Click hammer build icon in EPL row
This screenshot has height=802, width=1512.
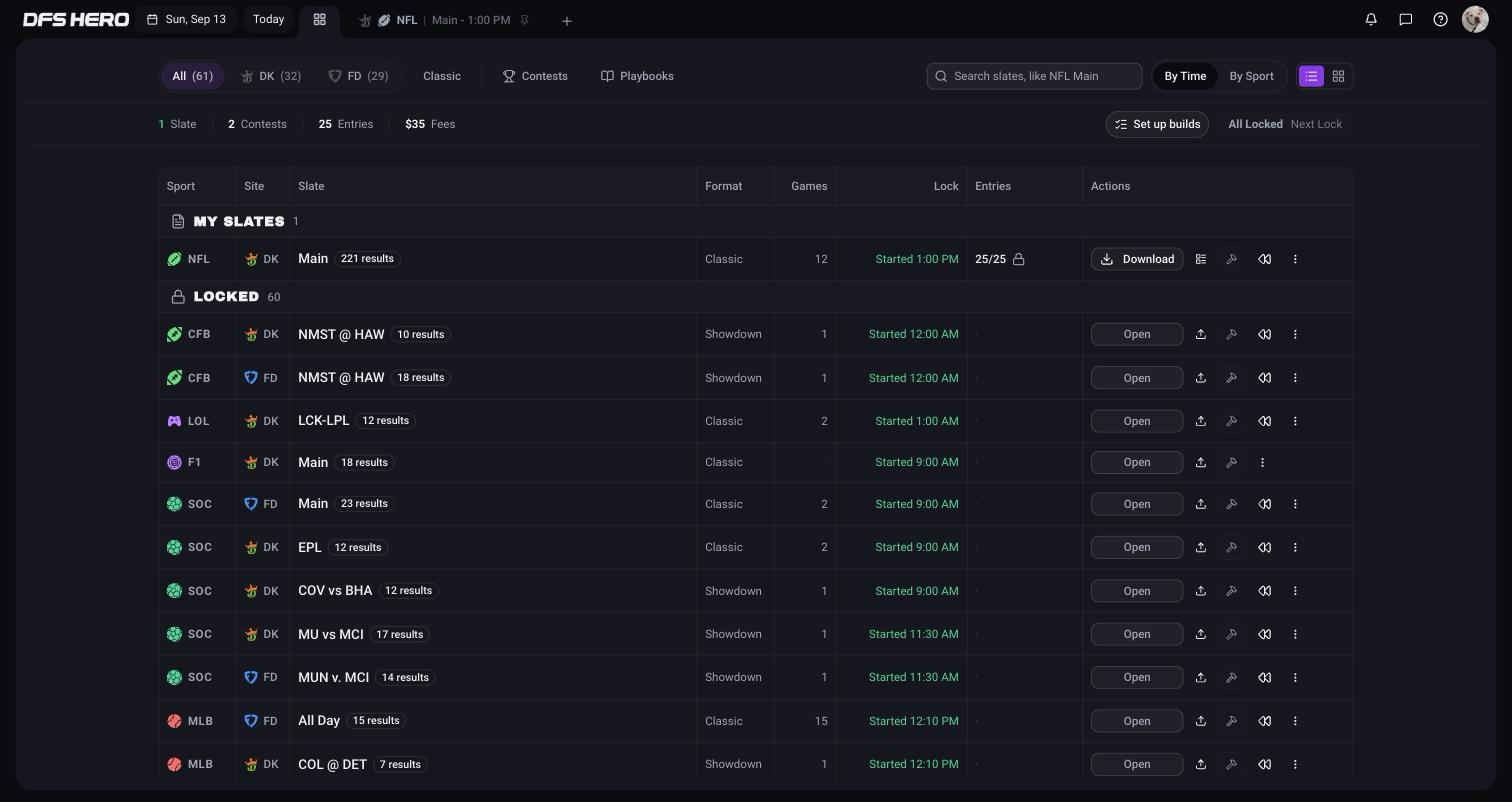point(1232,547)
